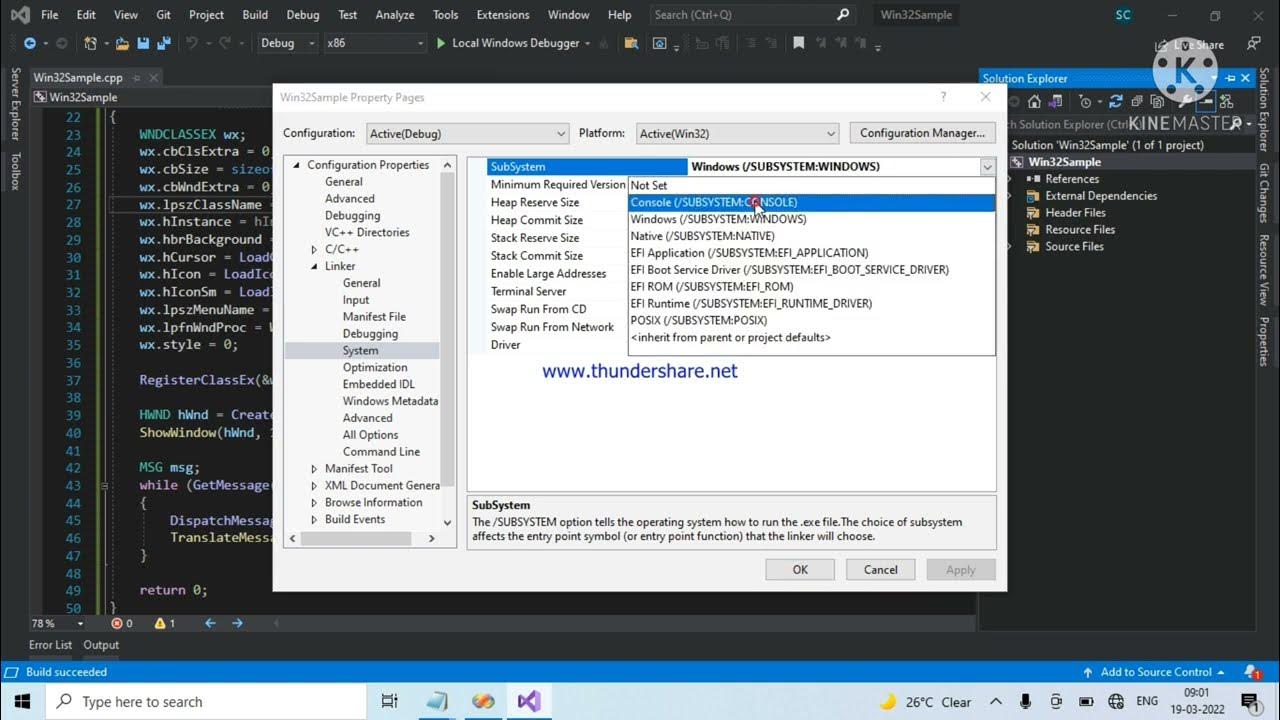Click the Collapse All icon in Solution Explorer
Screen dimensions: 1280x720
(1136, 101)
